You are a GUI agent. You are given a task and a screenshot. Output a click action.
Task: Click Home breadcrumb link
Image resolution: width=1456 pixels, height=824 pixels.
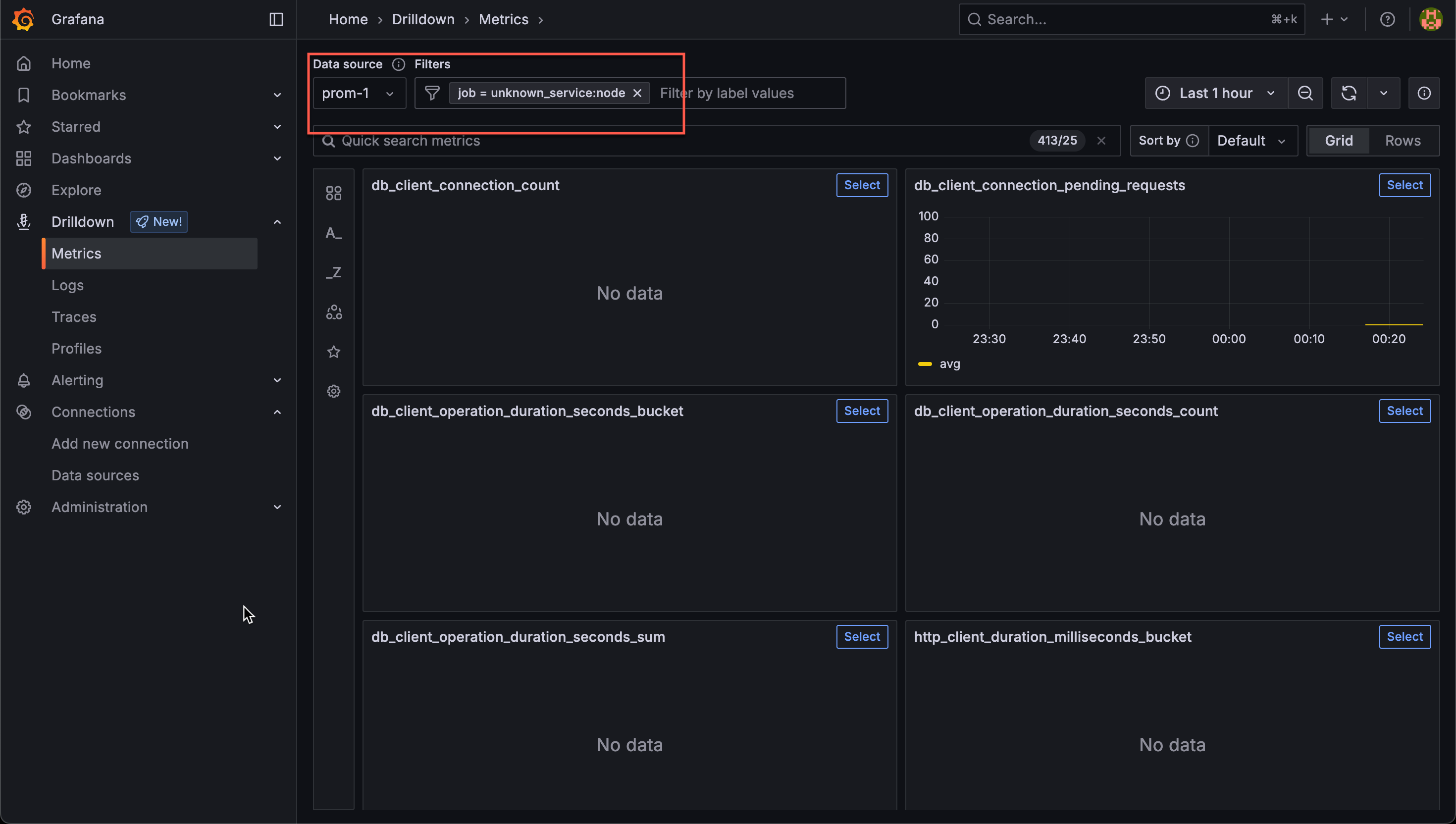tap(348, 19)
